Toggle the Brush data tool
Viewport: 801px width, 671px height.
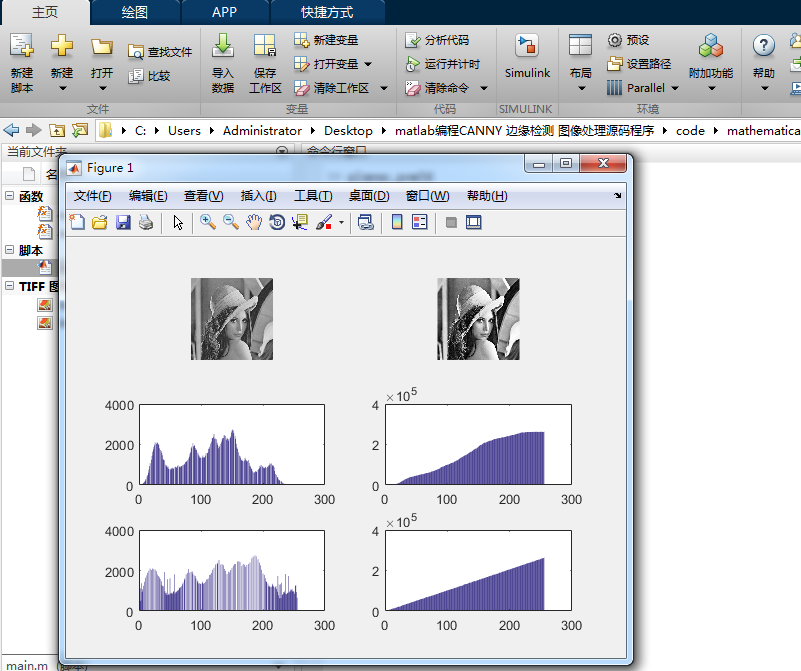[x=324, y=222]
